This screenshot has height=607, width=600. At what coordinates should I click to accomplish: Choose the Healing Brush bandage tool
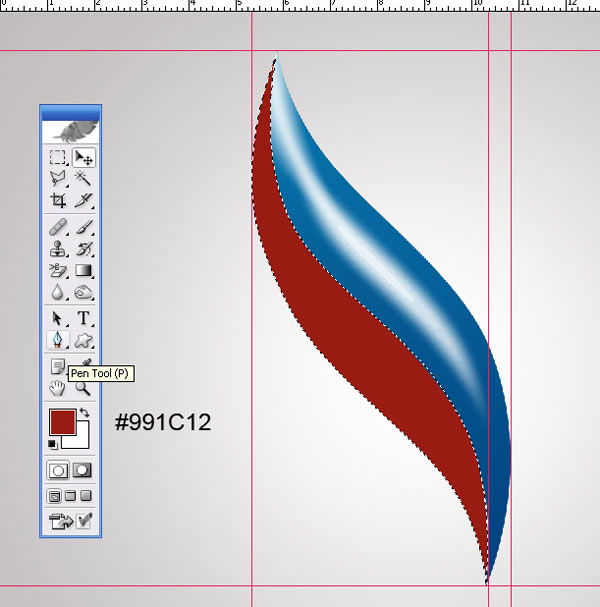pos(58,227)
